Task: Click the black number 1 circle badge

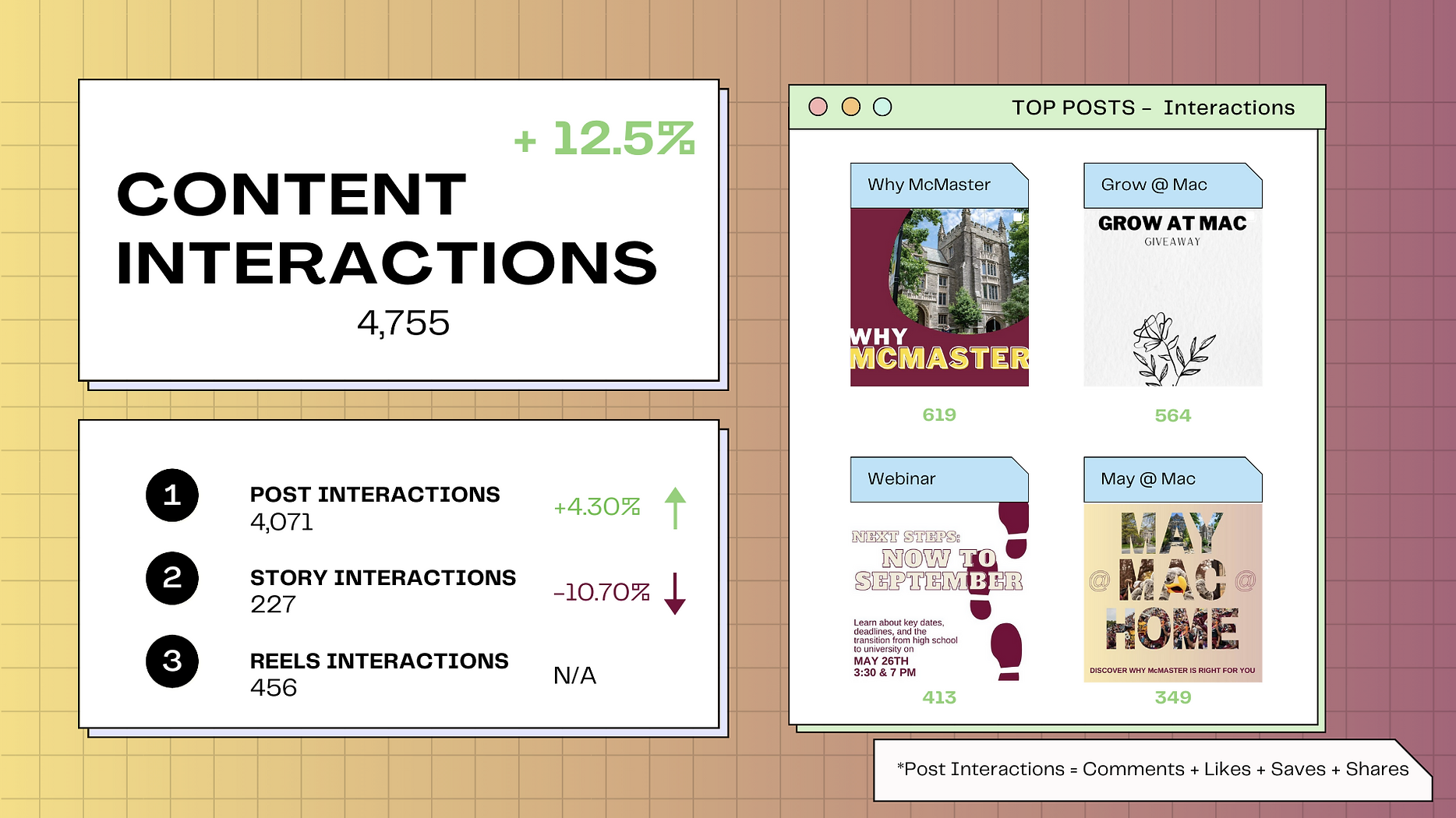Action: [172, 495]
